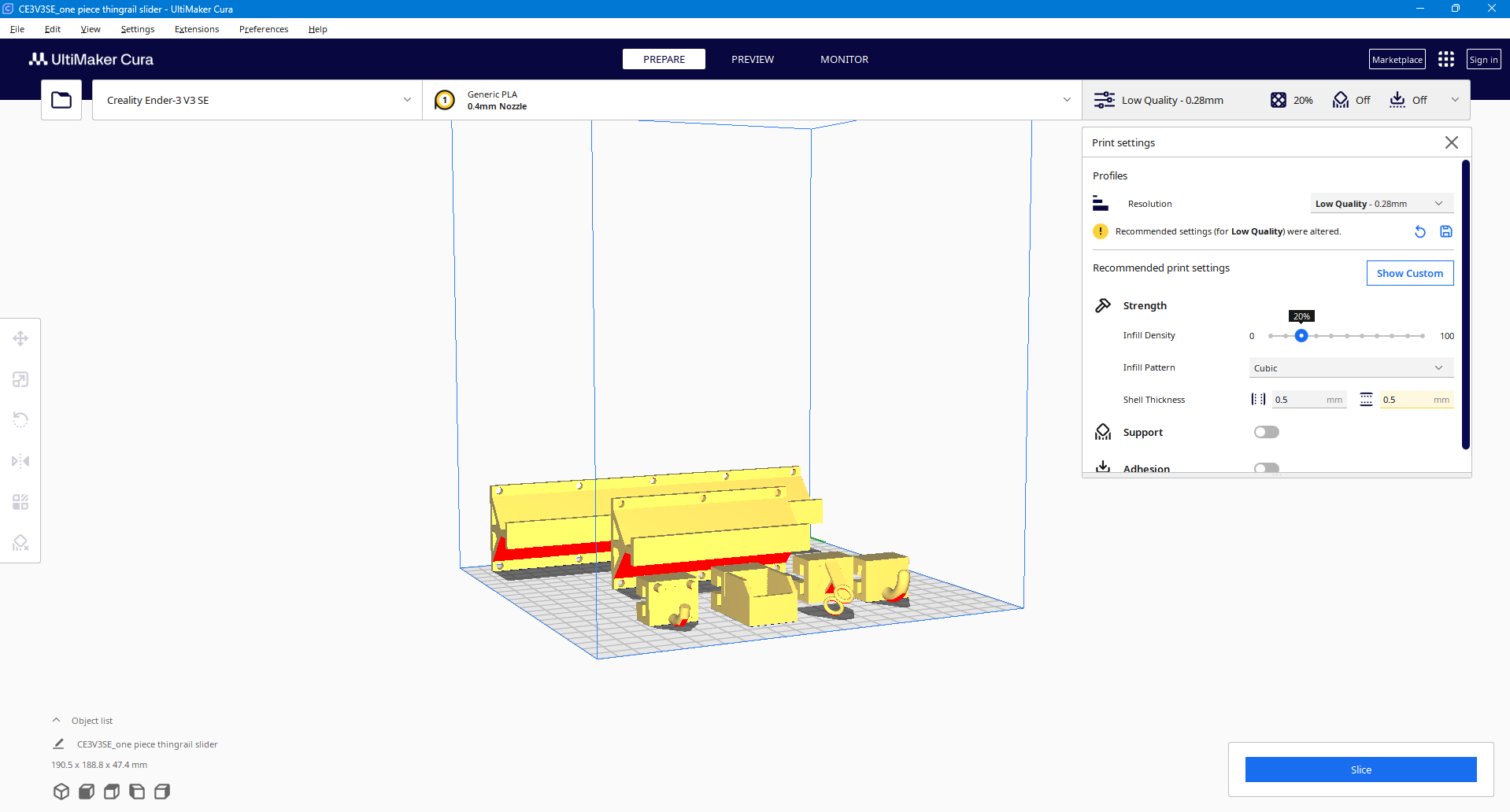This screenshot has width=1510, height=812.
Task: Select the Per Model Settings tool
Action: [x=20, y=502]
